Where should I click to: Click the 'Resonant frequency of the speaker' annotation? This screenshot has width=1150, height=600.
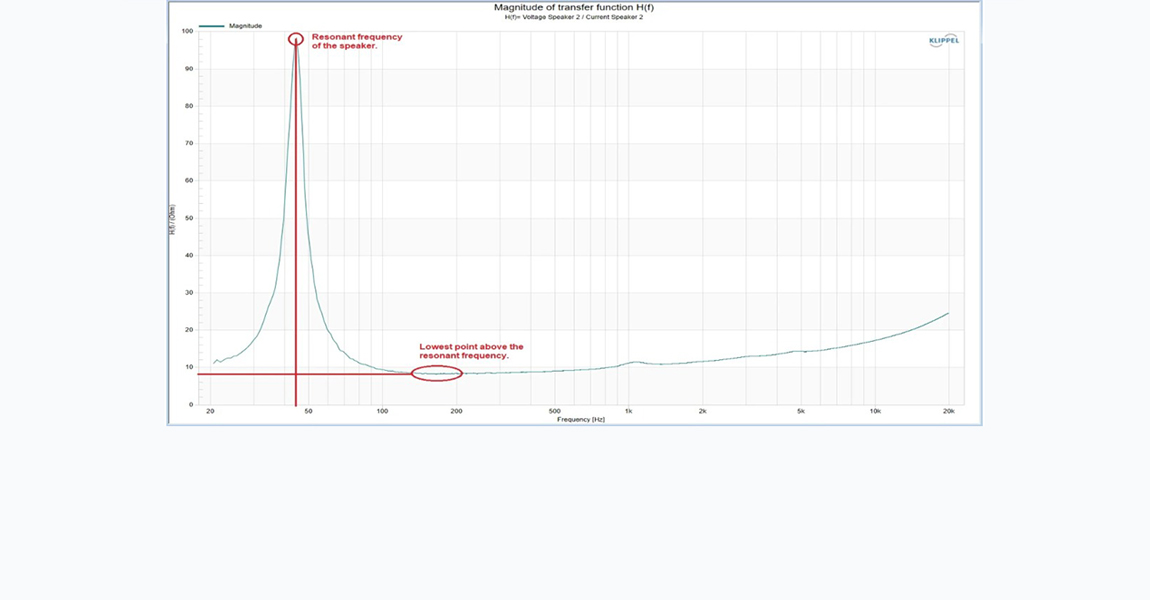pyautogui.click(x=356, y=41)
